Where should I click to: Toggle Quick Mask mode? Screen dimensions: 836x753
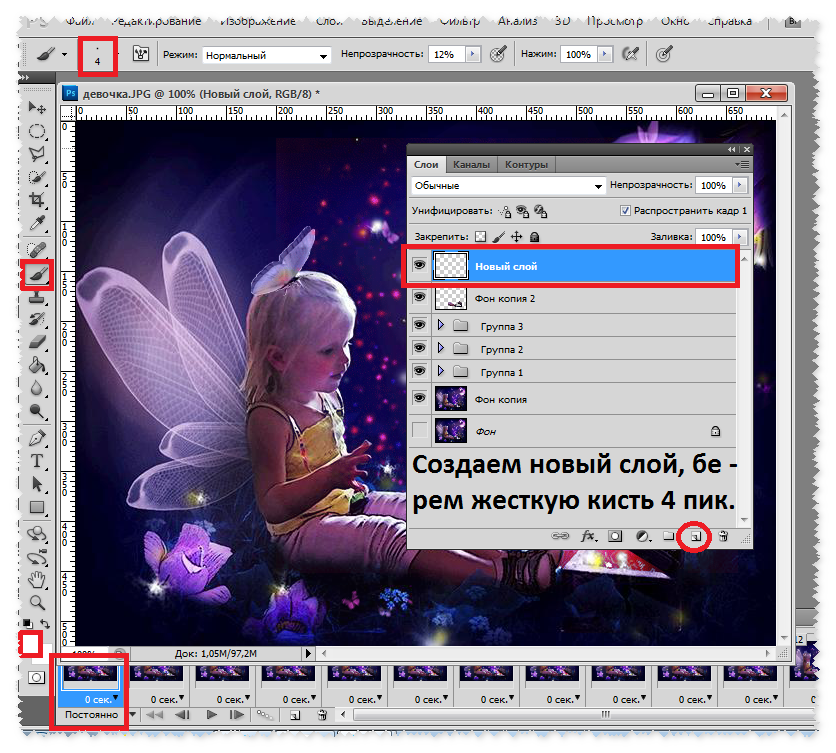(36, 677)
